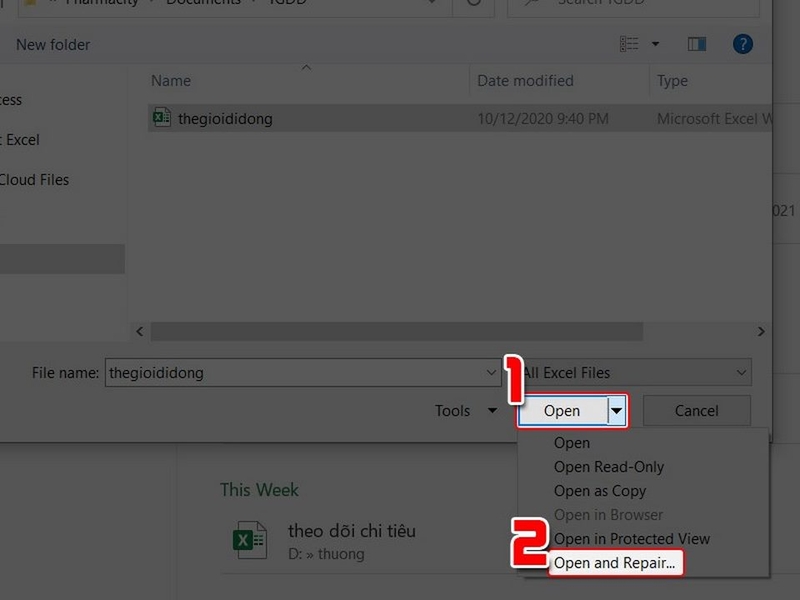Click Excel icon beside theo dõi chi tiêu
800x600 pixels.
pyautogui.click(x=250, y=540)
